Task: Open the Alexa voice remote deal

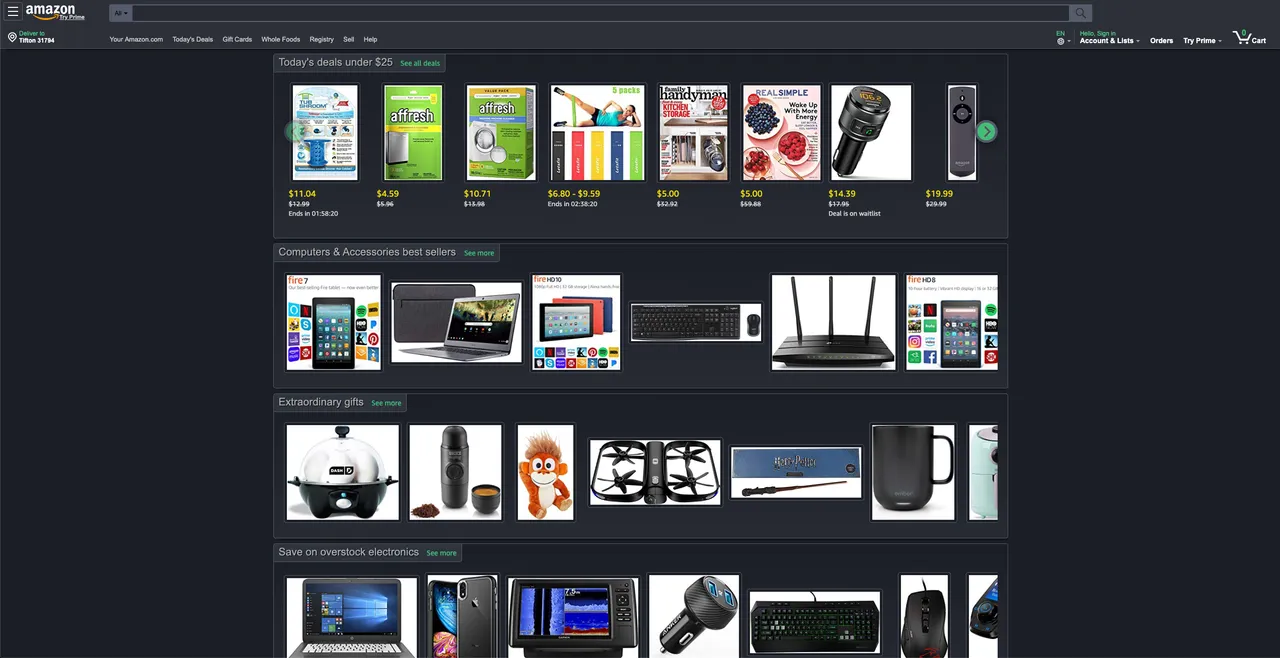Action: [x=962, y=132]
